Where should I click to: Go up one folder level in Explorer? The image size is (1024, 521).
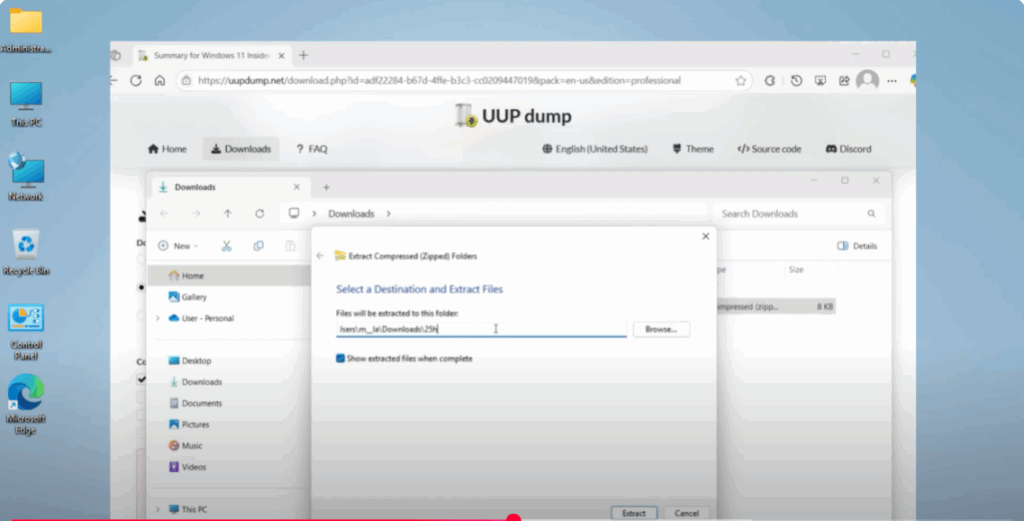pos(228,213)
